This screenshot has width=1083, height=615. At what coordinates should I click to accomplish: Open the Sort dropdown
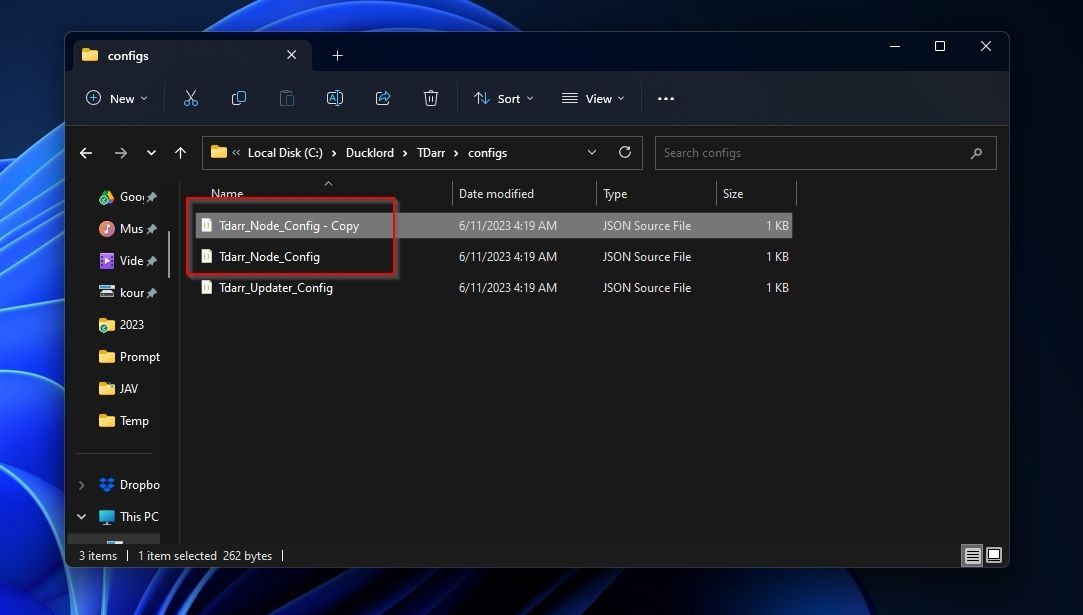click(503, 98)
